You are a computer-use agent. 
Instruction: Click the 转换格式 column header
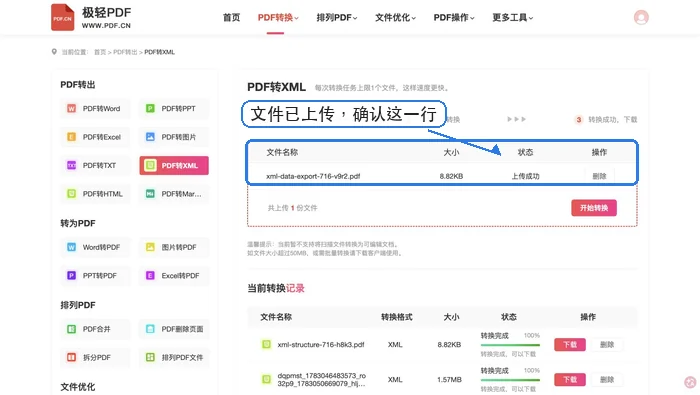396,317
